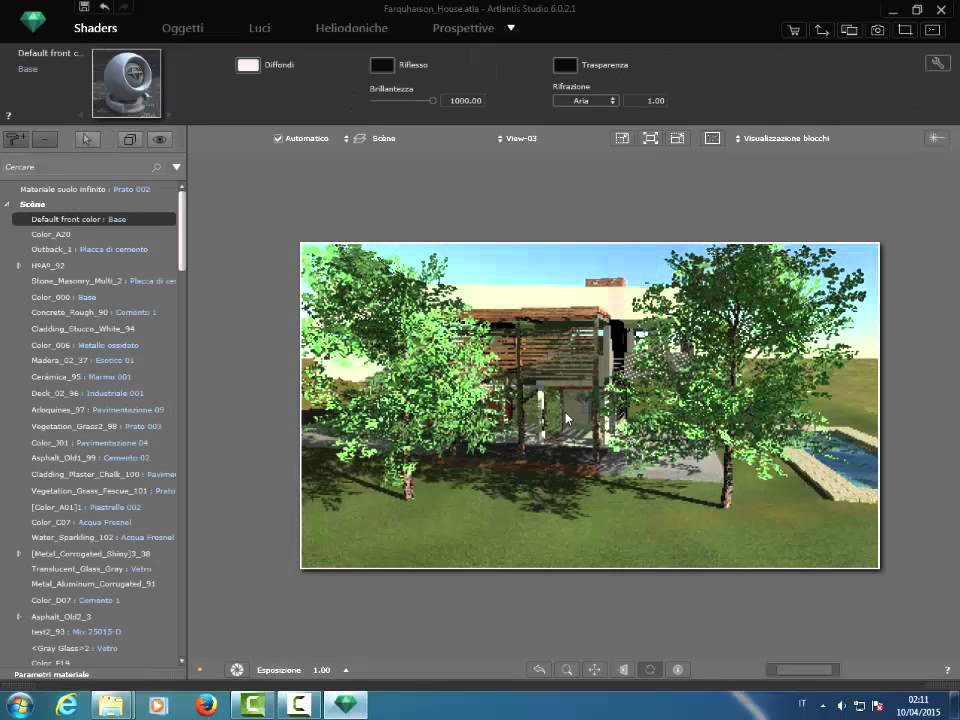Open Firefox from the taskbar
960x720 pixels.
click(x=206, y=705)
